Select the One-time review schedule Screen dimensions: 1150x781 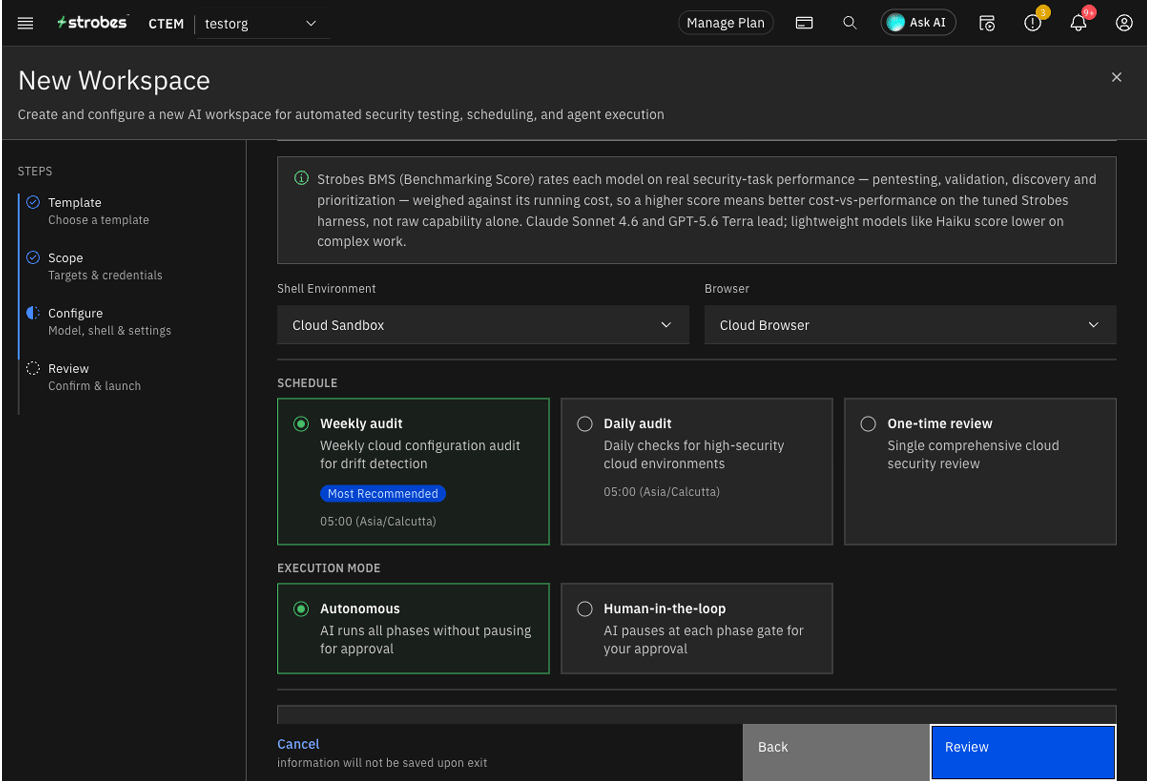[x=980, y=471]
